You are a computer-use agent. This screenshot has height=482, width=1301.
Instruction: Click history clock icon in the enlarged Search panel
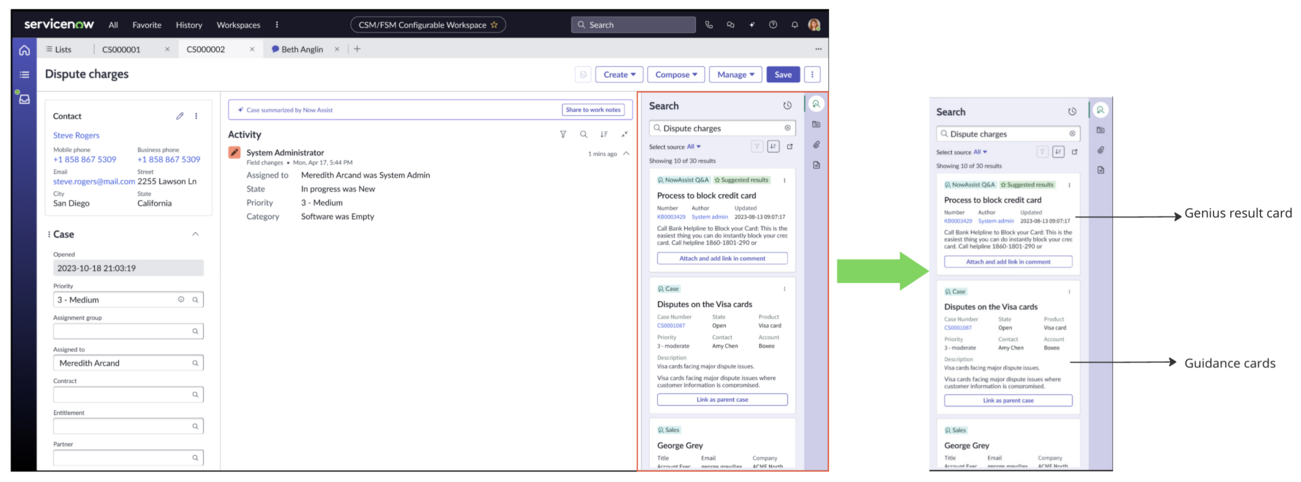[1072, 112]
